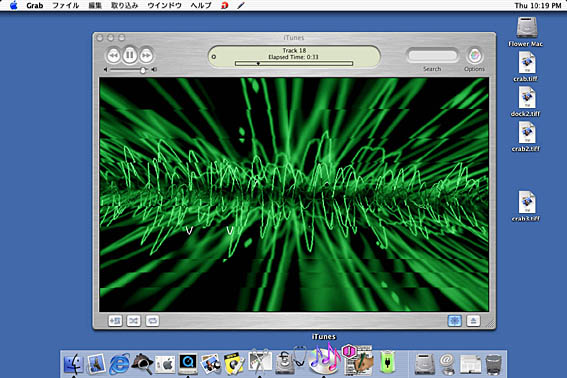Skip to the next track
Viewport: 567px width, 378px height.
[x=146, y=55]
